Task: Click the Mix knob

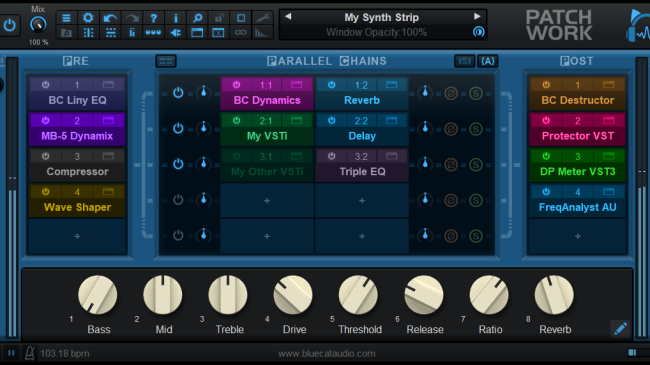Action: 38,25
